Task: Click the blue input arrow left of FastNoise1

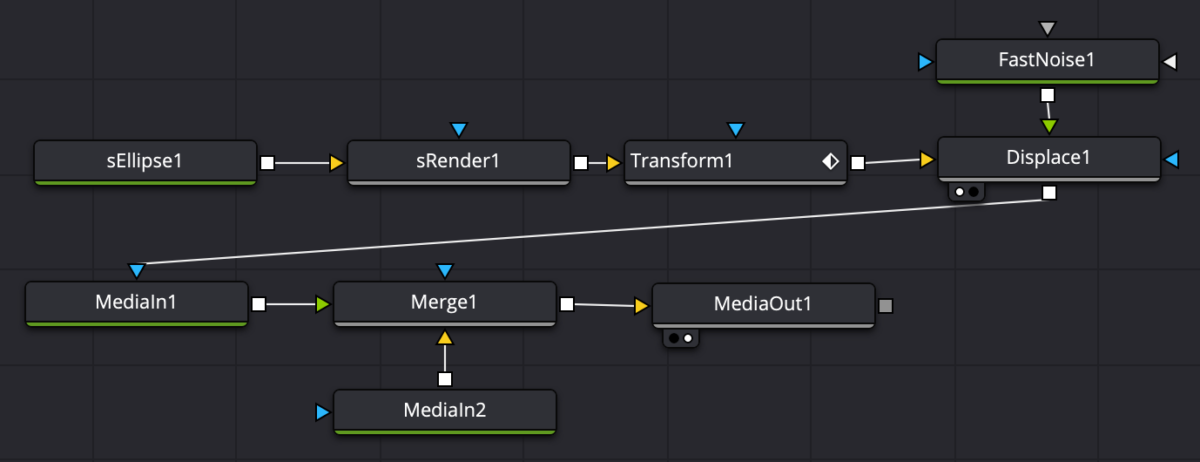Action: click(x=925, y=63)
